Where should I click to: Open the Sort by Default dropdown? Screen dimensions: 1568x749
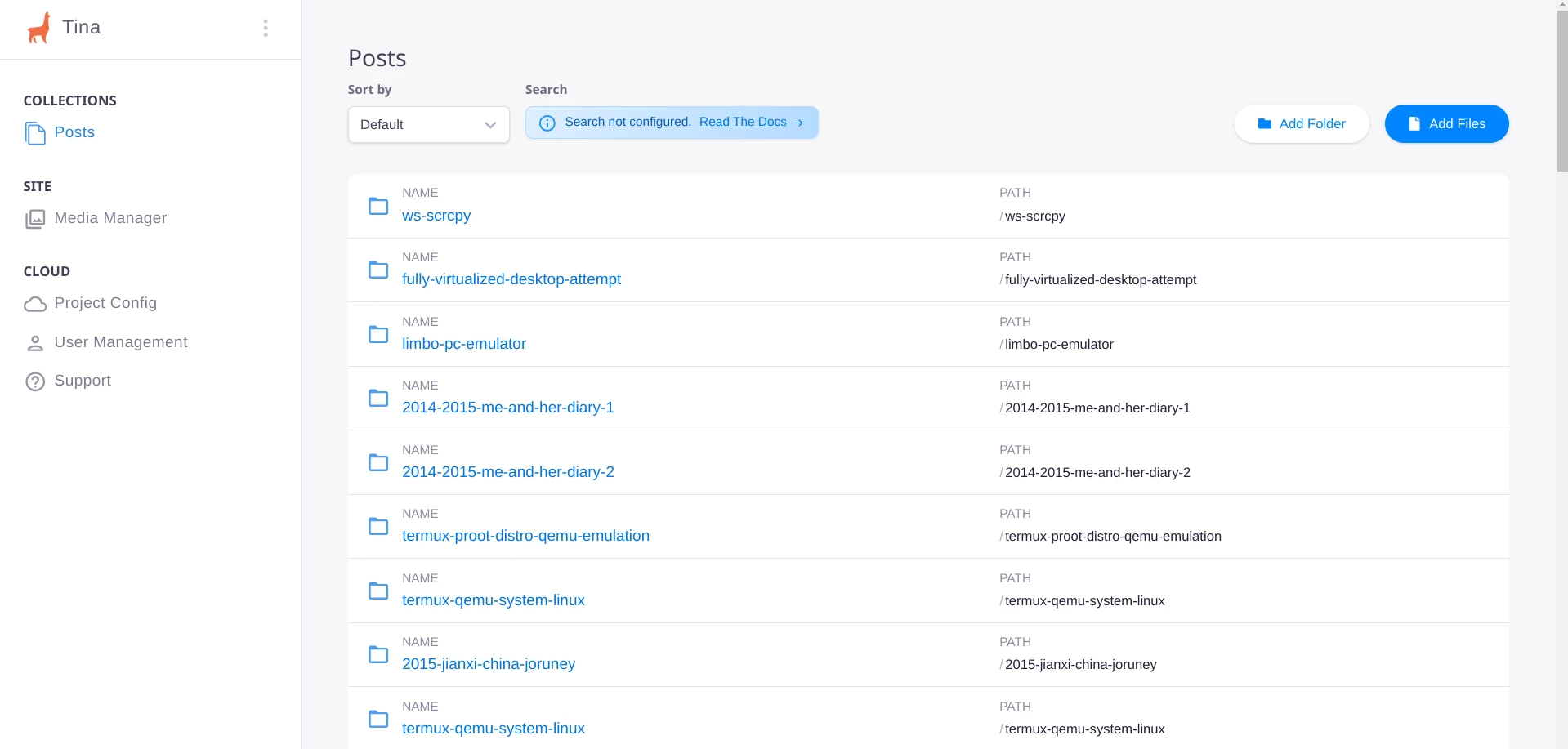point(428,125)
